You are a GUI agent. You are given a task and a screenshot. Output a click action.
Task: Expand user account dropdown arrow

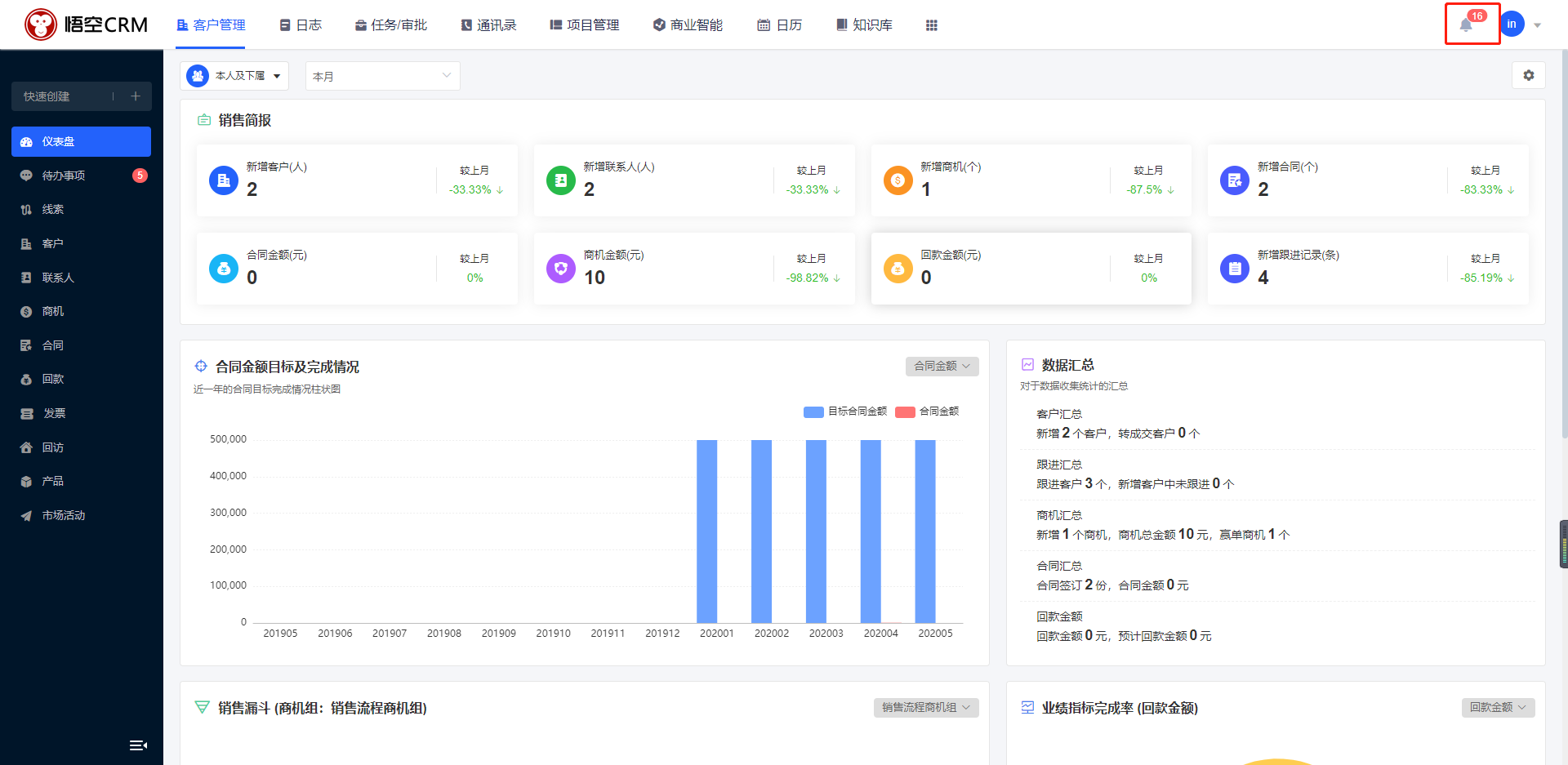point(1537,25)
